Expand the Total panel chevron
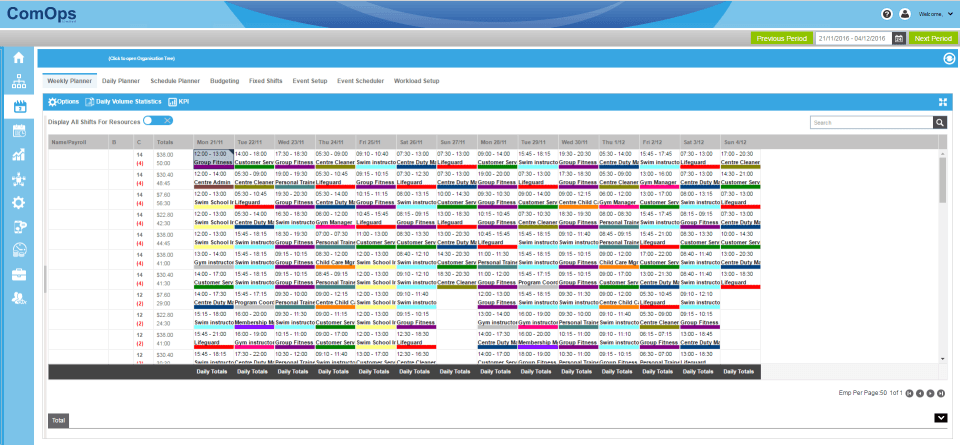 point(941,418)
